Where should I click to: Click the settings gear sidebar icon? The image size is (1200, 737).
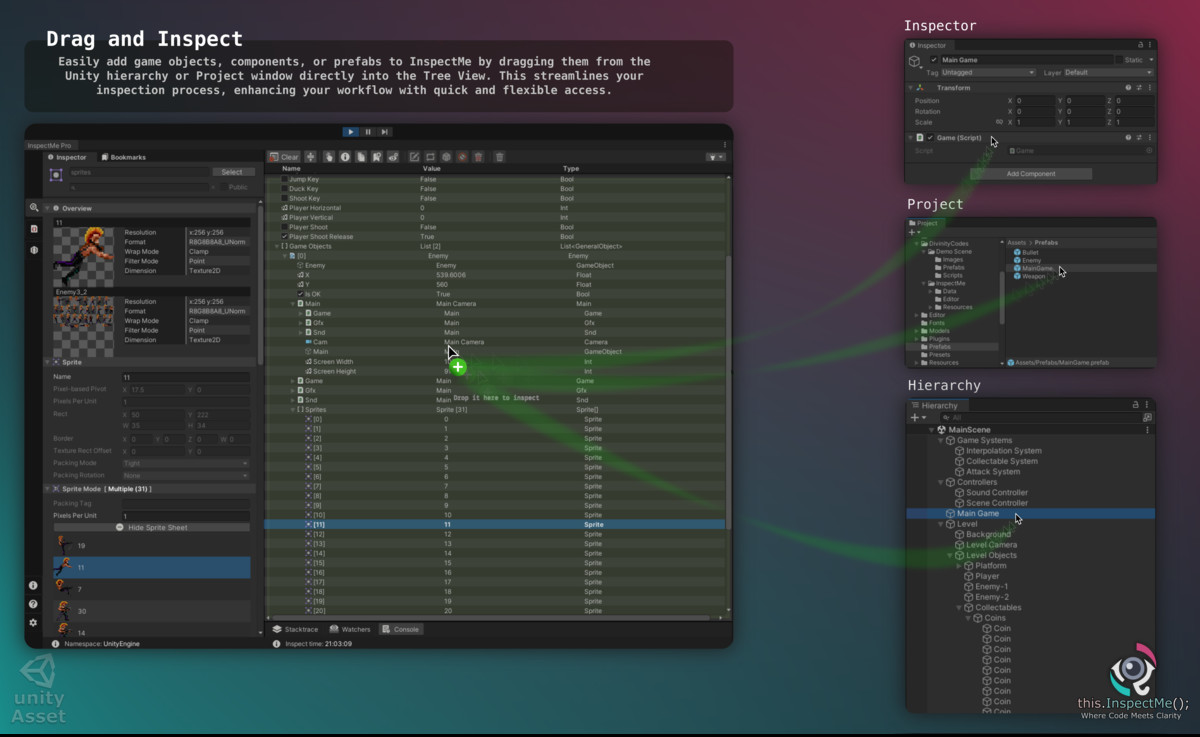[x=33, y=622]
